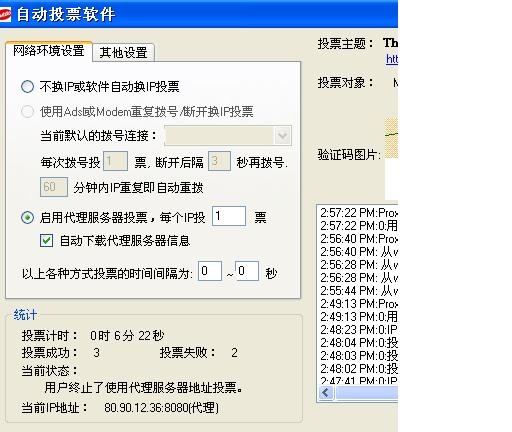
Task: Click the horizontal scrollbar track of log
Action: [x=367, y=393]
